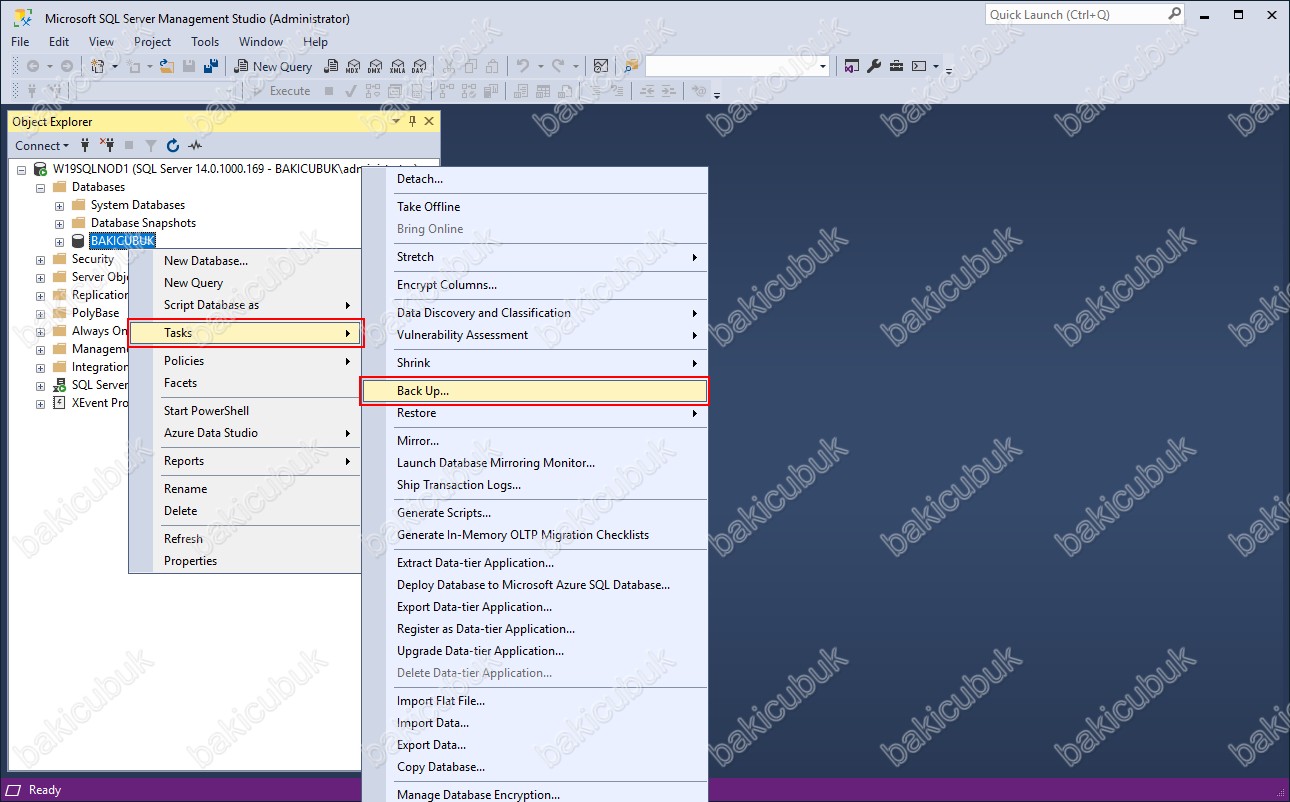Open a new DAX query

click(x=418, y=66)
